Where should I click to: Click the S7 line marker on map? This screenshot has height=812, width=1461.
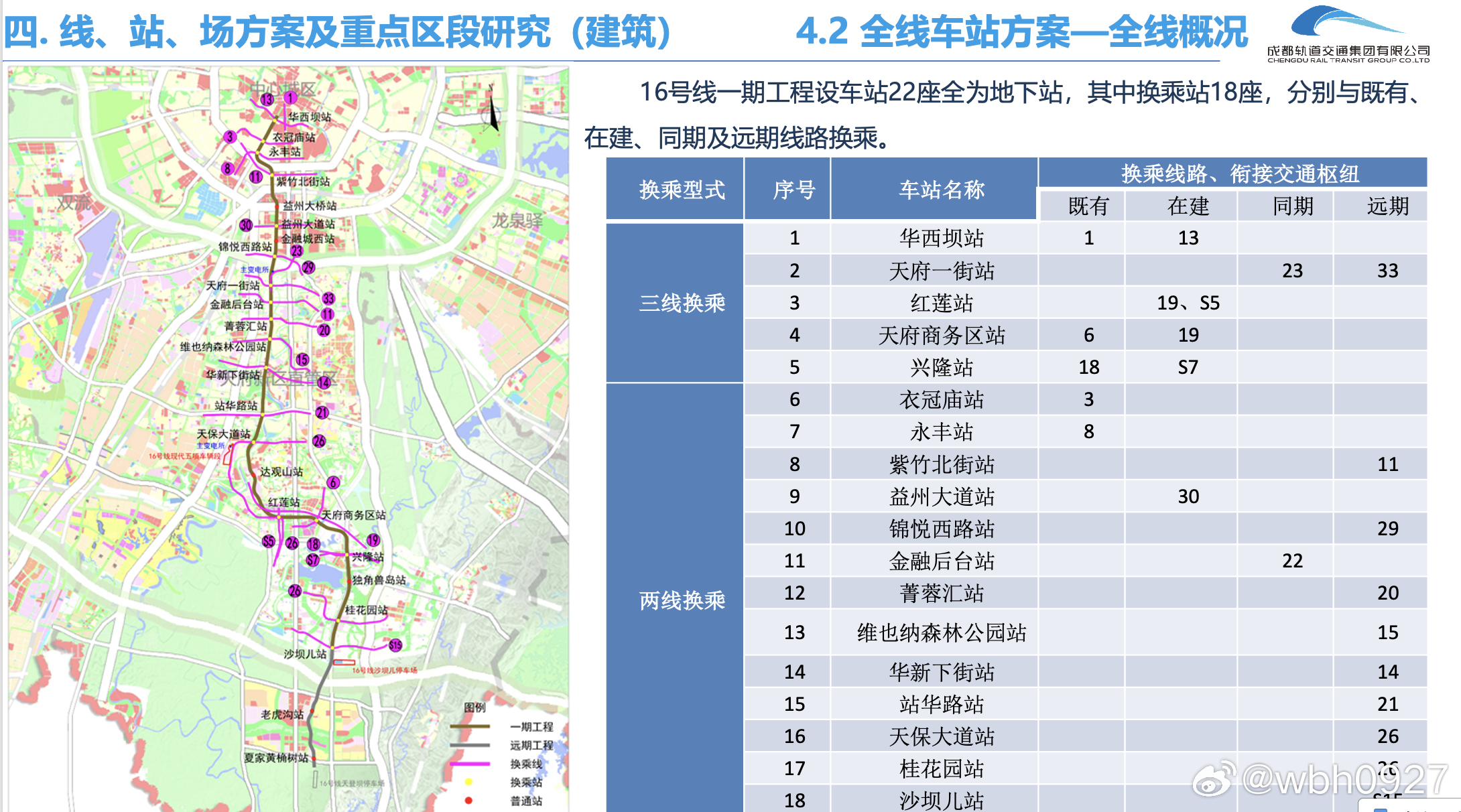point(313,559)
